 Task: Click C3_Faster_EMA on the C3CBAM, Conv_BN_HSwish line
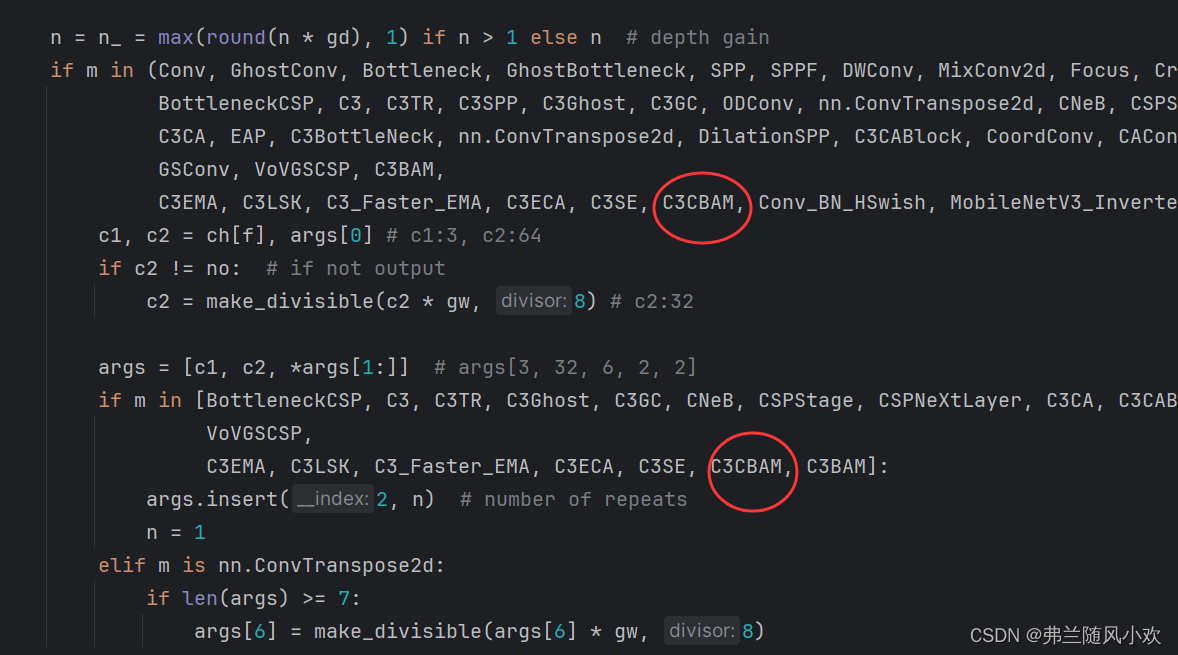pyautogui.click(x=404, y=203)
